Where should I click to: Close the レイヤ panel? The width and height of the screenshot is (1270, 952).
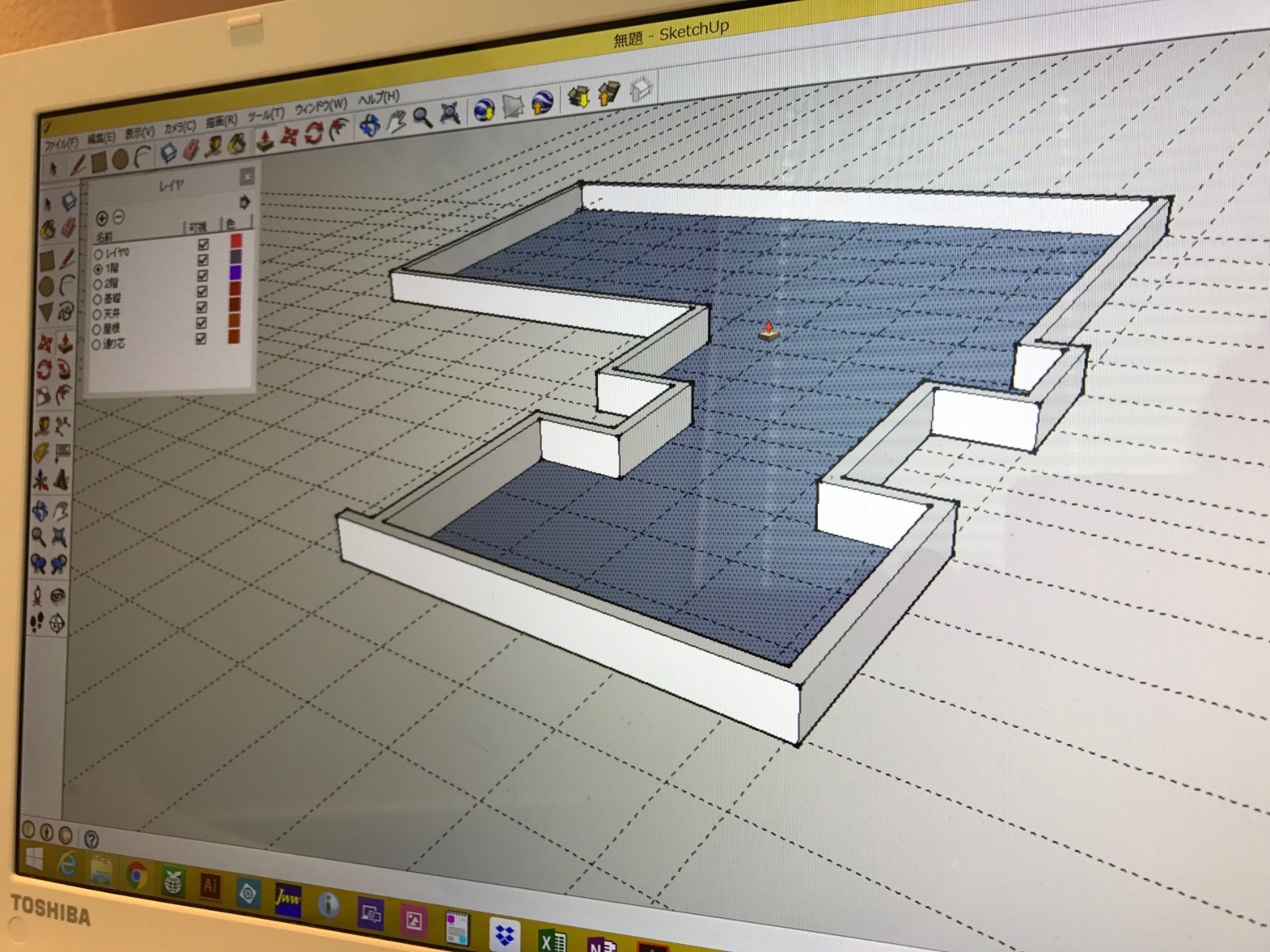point(247,176)
